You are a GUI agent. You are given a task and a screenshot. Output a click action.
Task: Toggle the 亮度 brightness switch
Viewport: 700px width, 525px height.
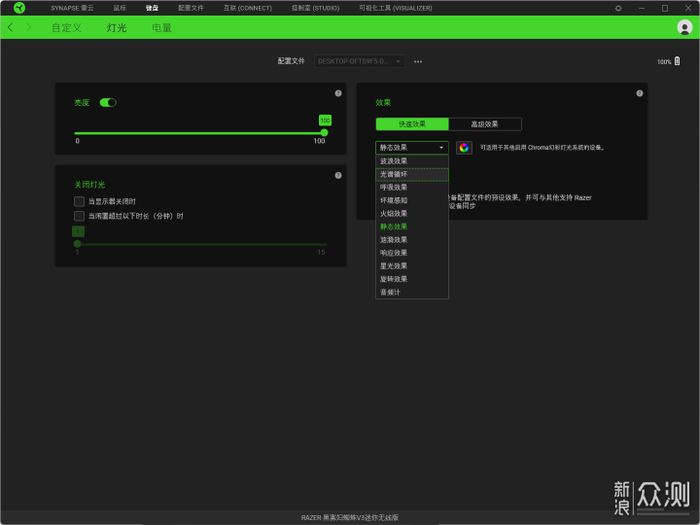(x=108, y=103)
